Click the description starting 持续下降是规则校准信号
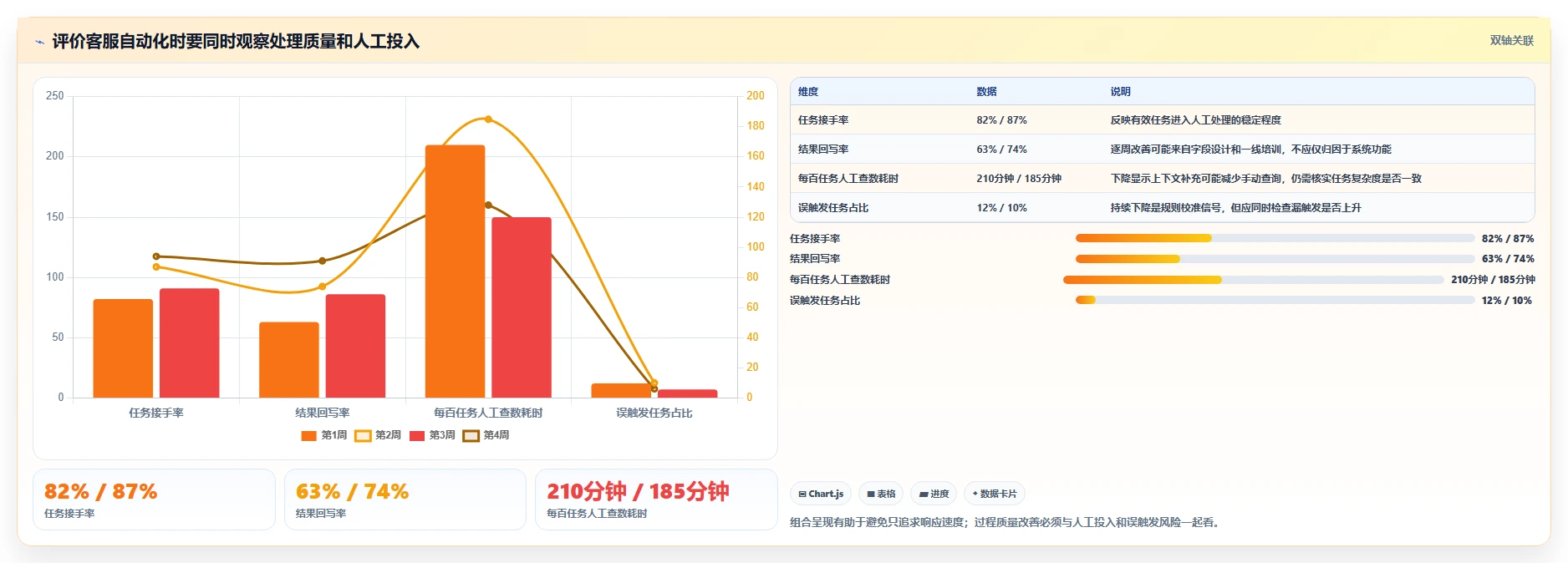Image resolution: width=1568 pixels, height=563 pixels. pos(1235,208)
